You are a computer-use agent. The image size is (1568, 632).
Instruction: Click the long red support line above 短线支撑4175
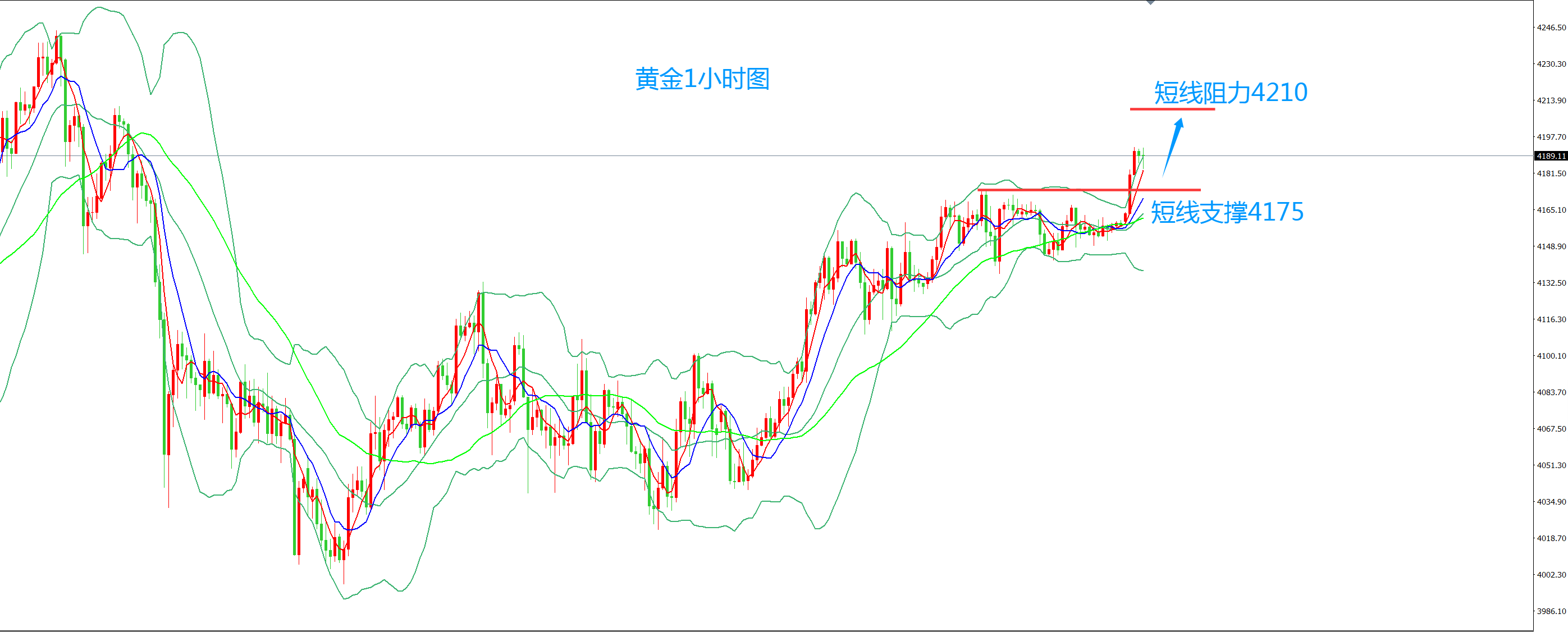click(x=1090, y=190)
